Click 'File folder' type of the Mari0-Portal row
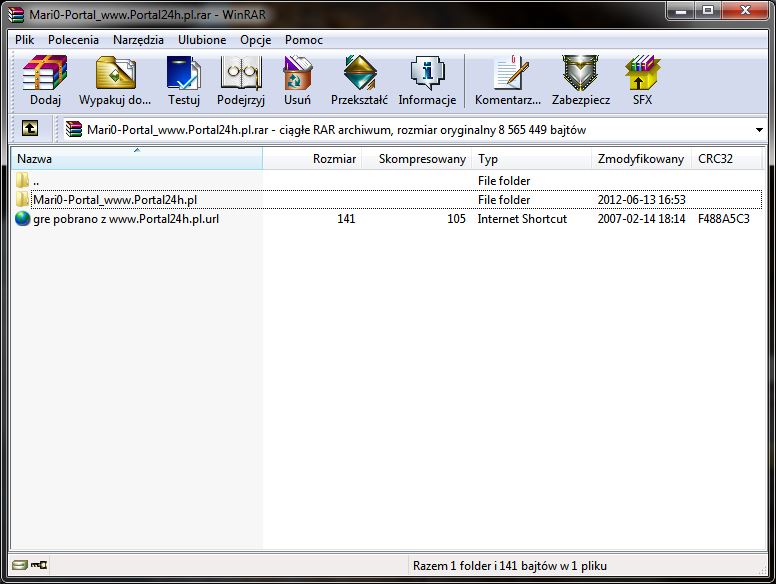Screen dimensions: 776x584 click(504, 200)
